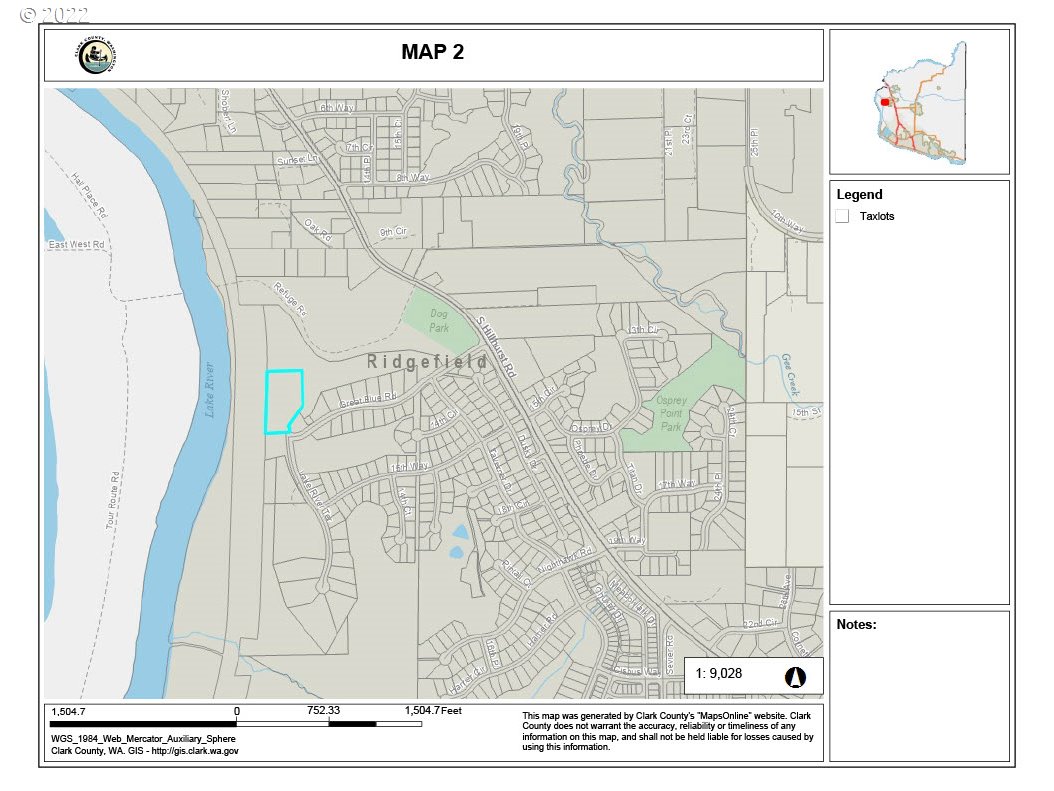Click the Lake River label

pos(210,390)
